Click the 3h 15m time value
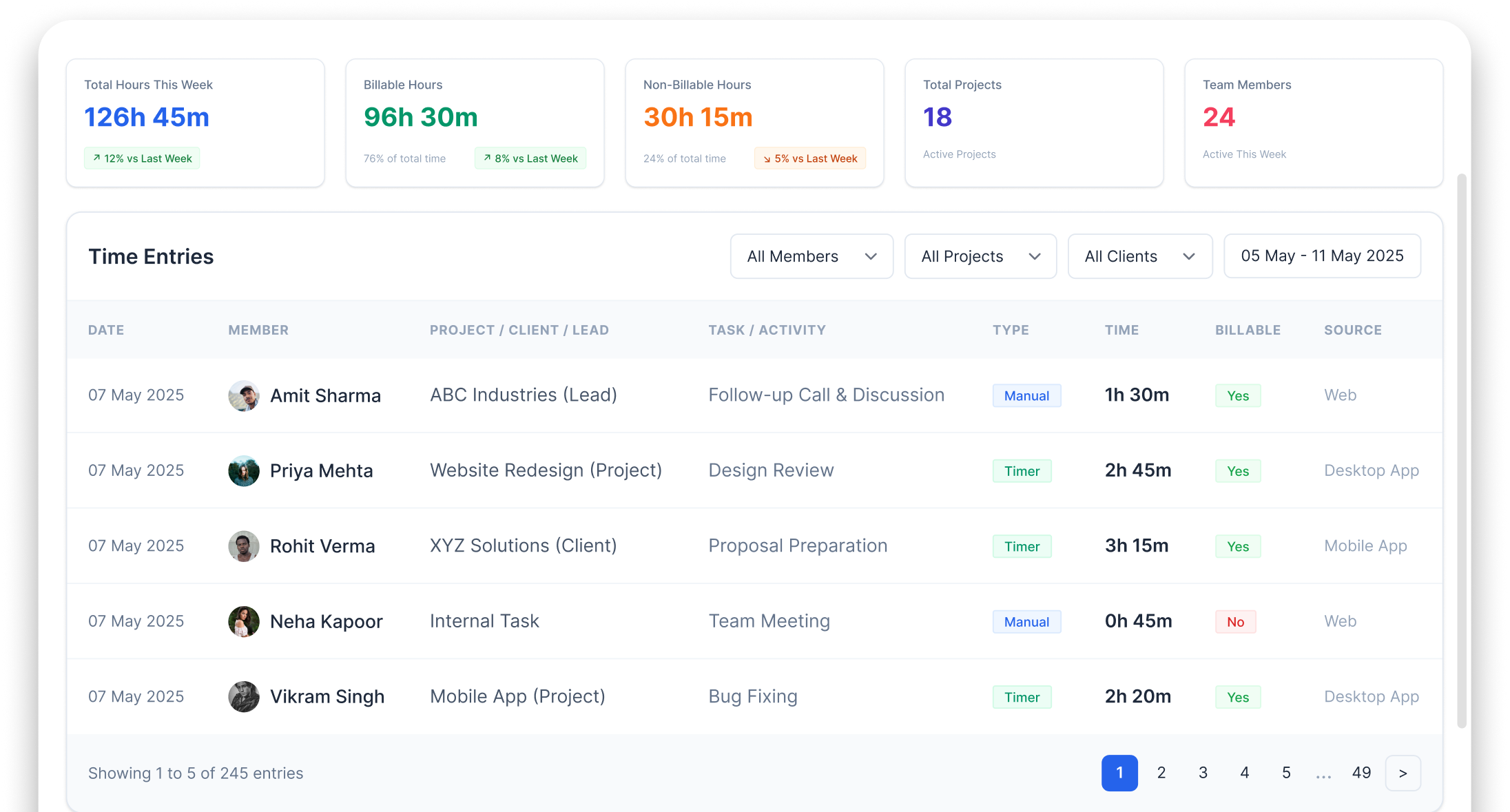 tap(1137, 545)
